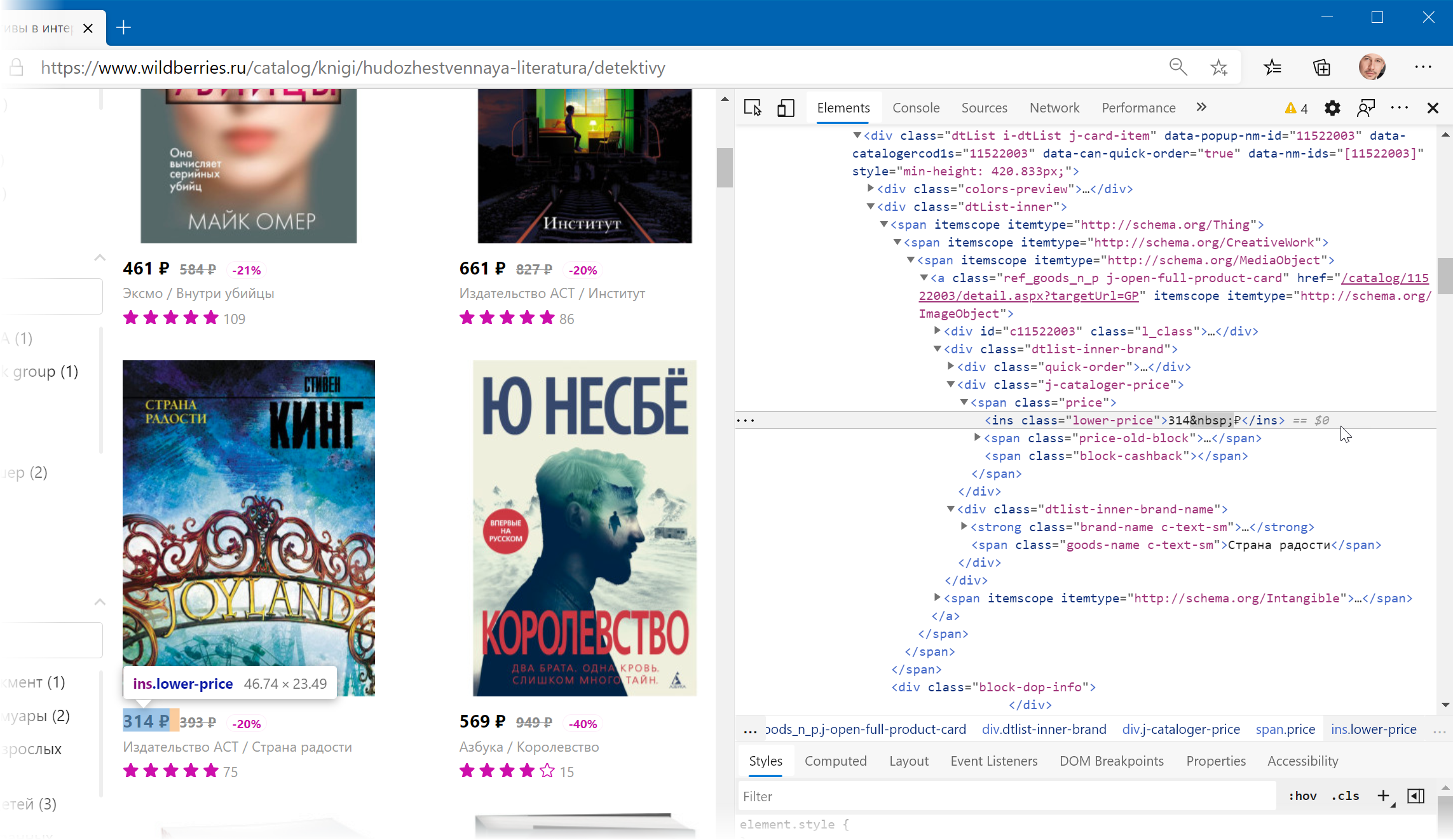Screen dimensions: 1453x840
Task: Open the favorites list icon
Action: tap(1272, 67)
